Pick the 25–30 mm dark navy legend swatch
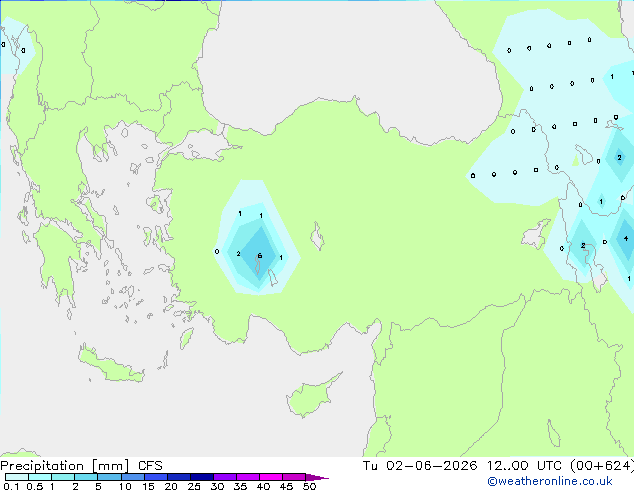Viewport: 634px width, 490px height. [201, 477]
